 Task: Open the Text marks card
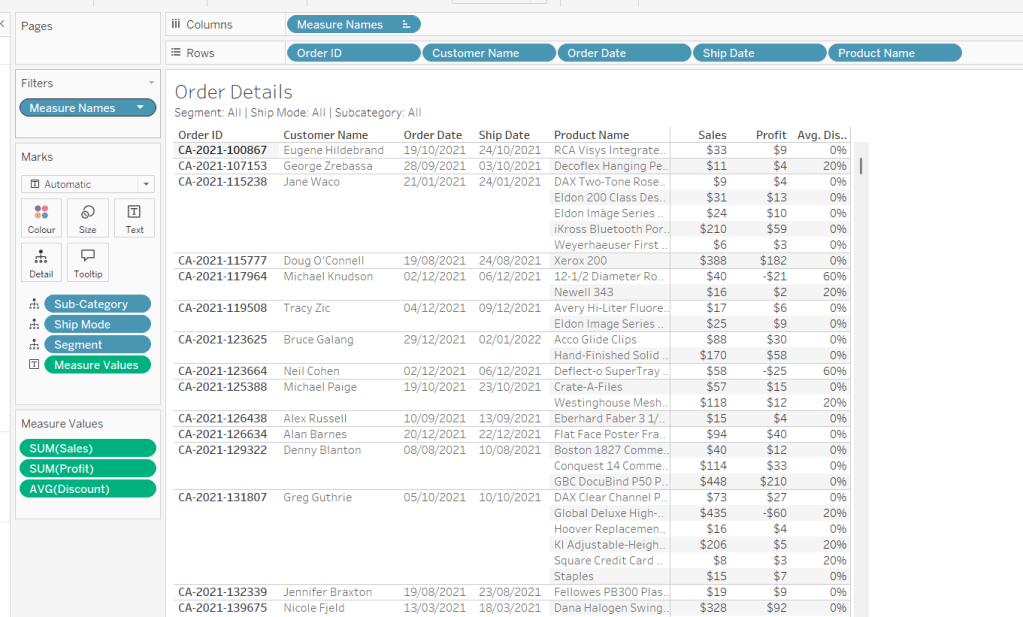coord(134,218)
